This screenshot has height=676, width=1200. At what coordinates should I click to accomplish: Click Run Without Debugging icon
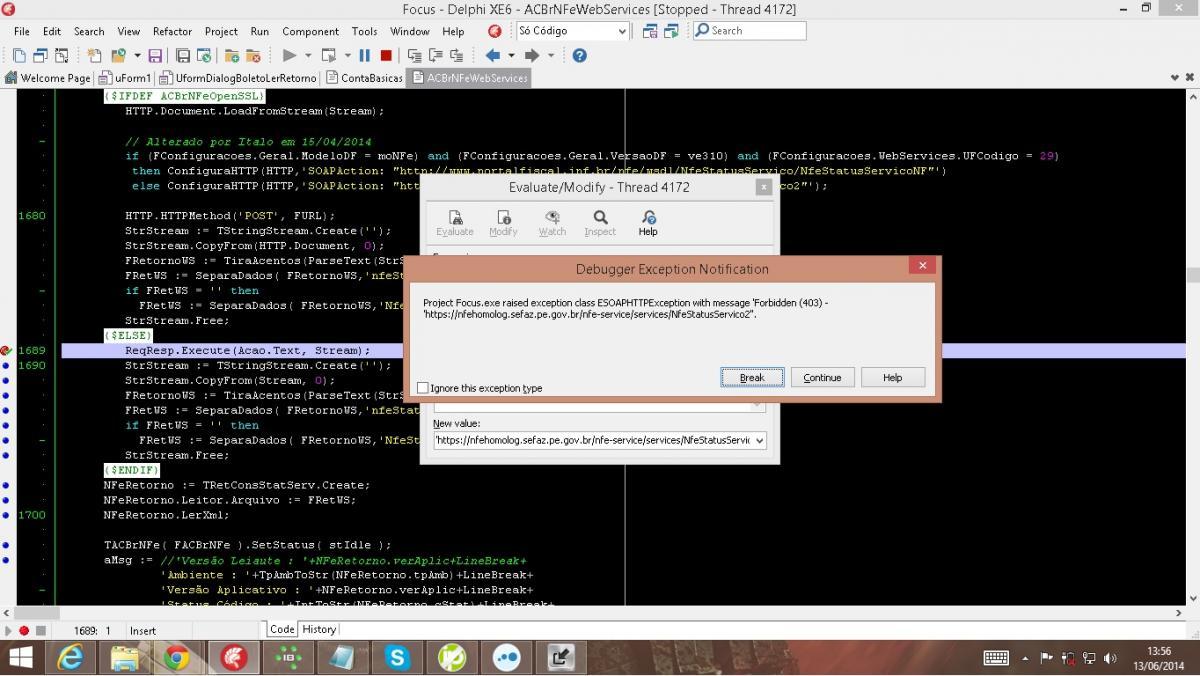328,56
